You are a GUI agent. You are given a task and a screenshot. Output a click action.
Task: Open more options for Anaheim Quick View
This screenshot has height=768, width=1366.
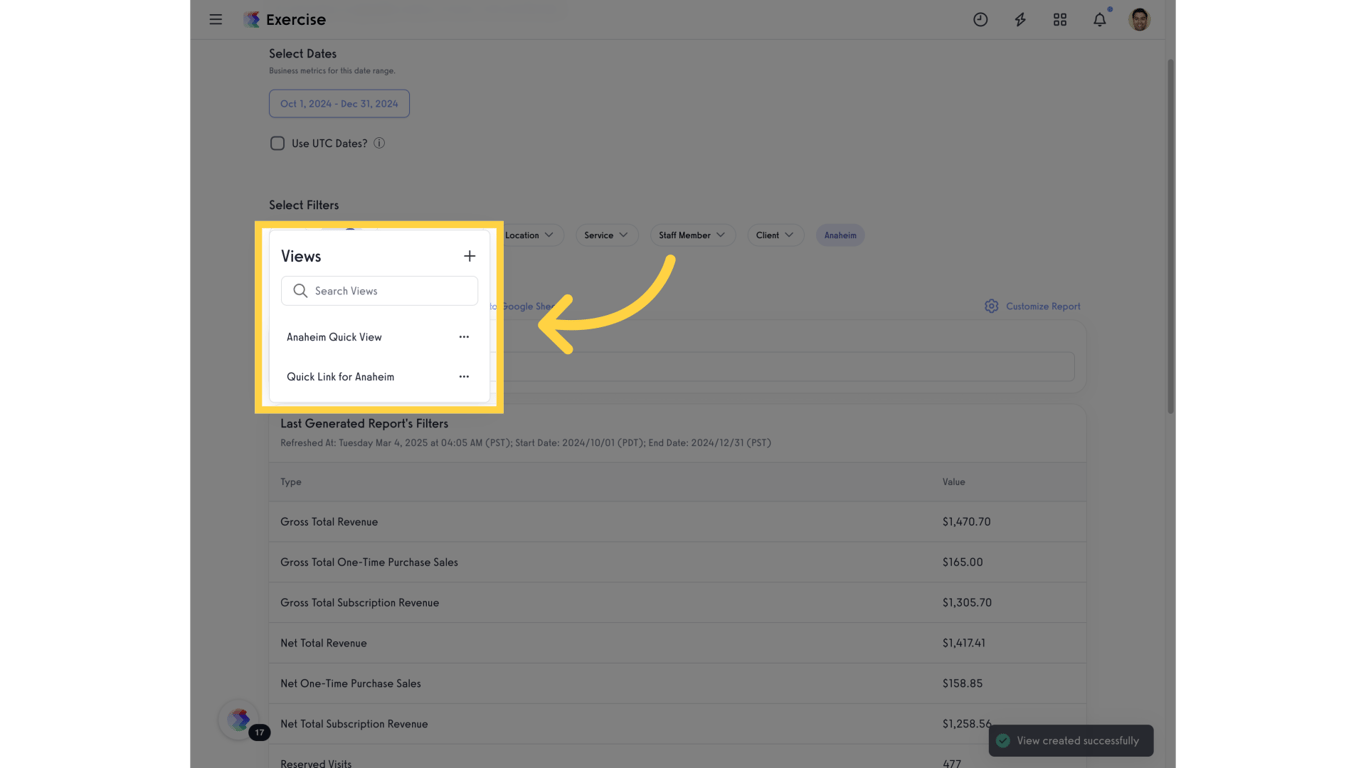click(x=464, y=337)
